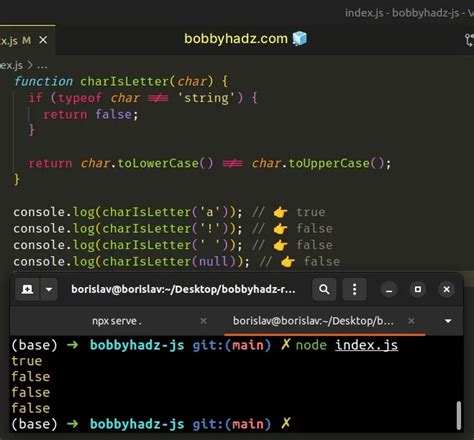This screenshot has width=474, height=440.
Task: Click the terminal window title text
Action: click(183, 289)
